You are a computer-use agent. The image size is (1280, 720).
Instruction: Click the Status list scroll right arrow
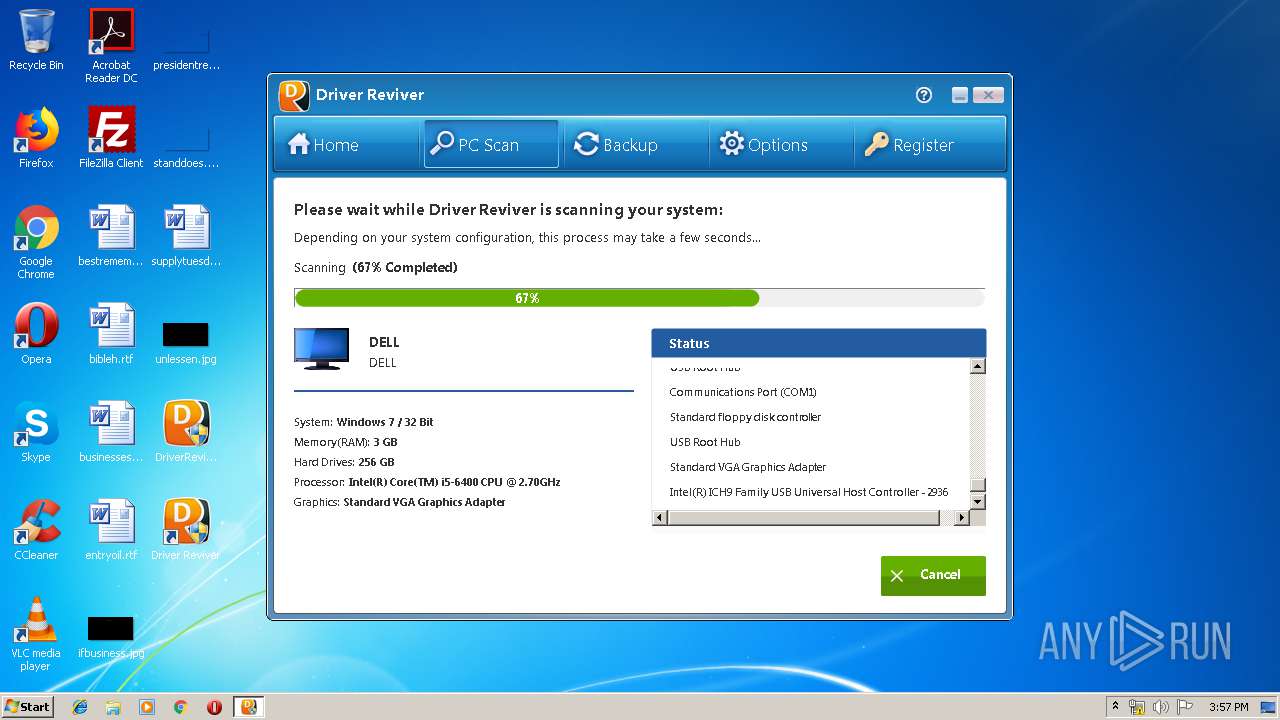(x=962, y=518)
